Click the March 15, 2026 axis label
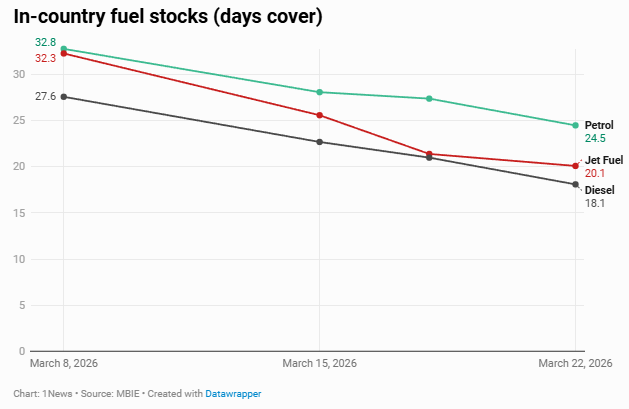 [x=320, y=363]
